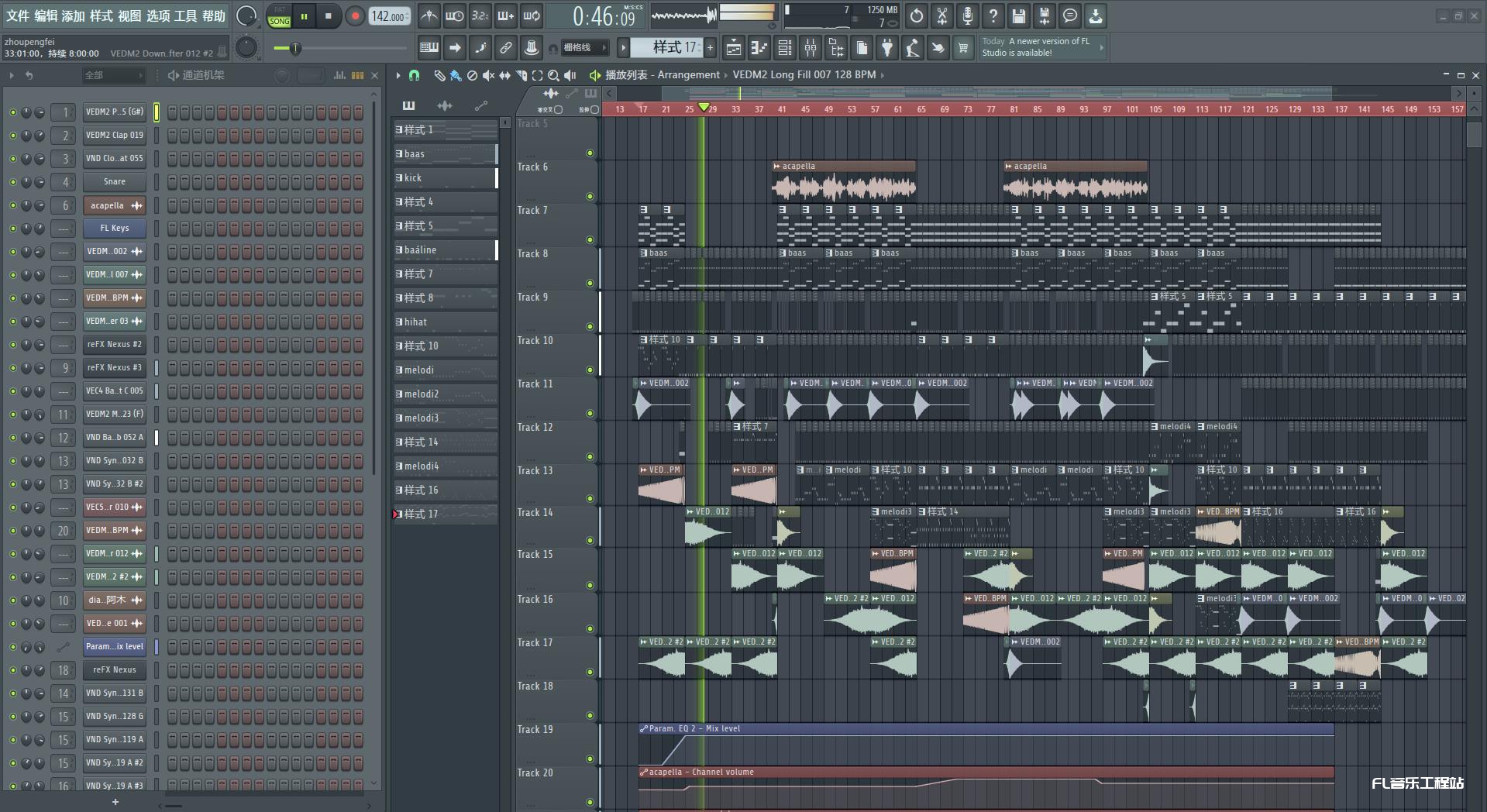Open the snap dropdown 栅格线
Screen dimensions: 1487x812
[x=583, y=48]
